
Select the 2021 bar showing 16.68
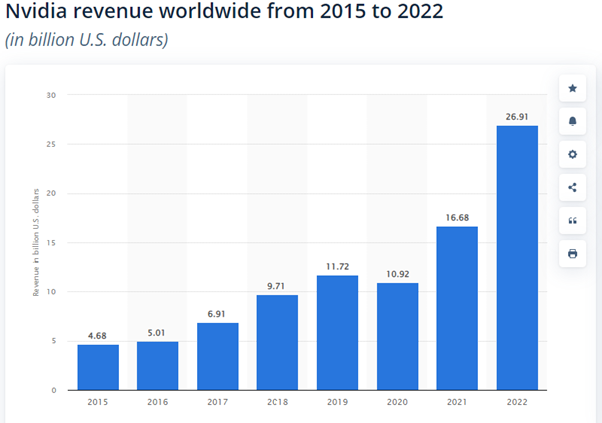click(x=457, y=308)
